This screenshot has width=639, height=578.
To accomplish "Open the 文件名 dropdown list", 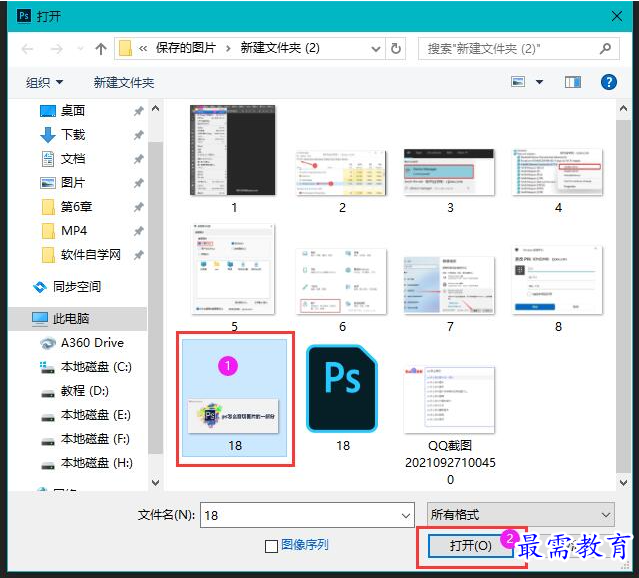I will (406, 515).
